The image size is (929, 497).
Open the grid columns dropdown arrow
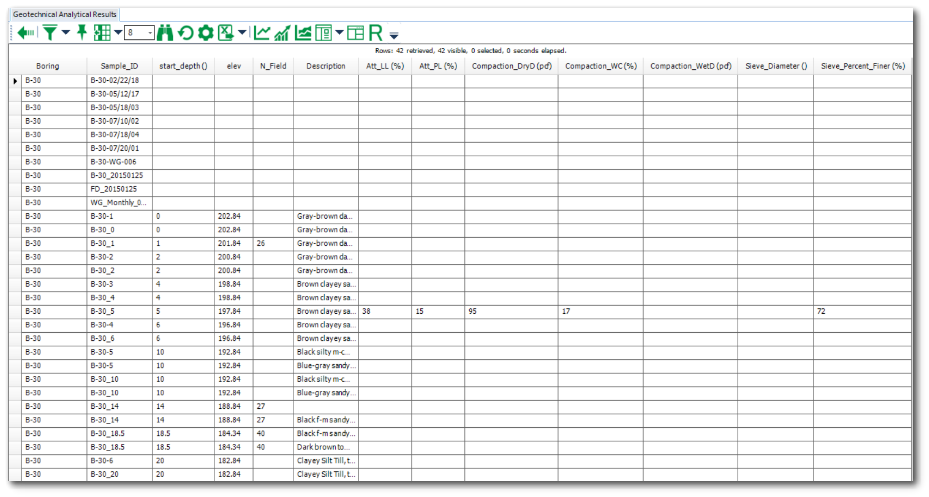[x=118, y=33]
